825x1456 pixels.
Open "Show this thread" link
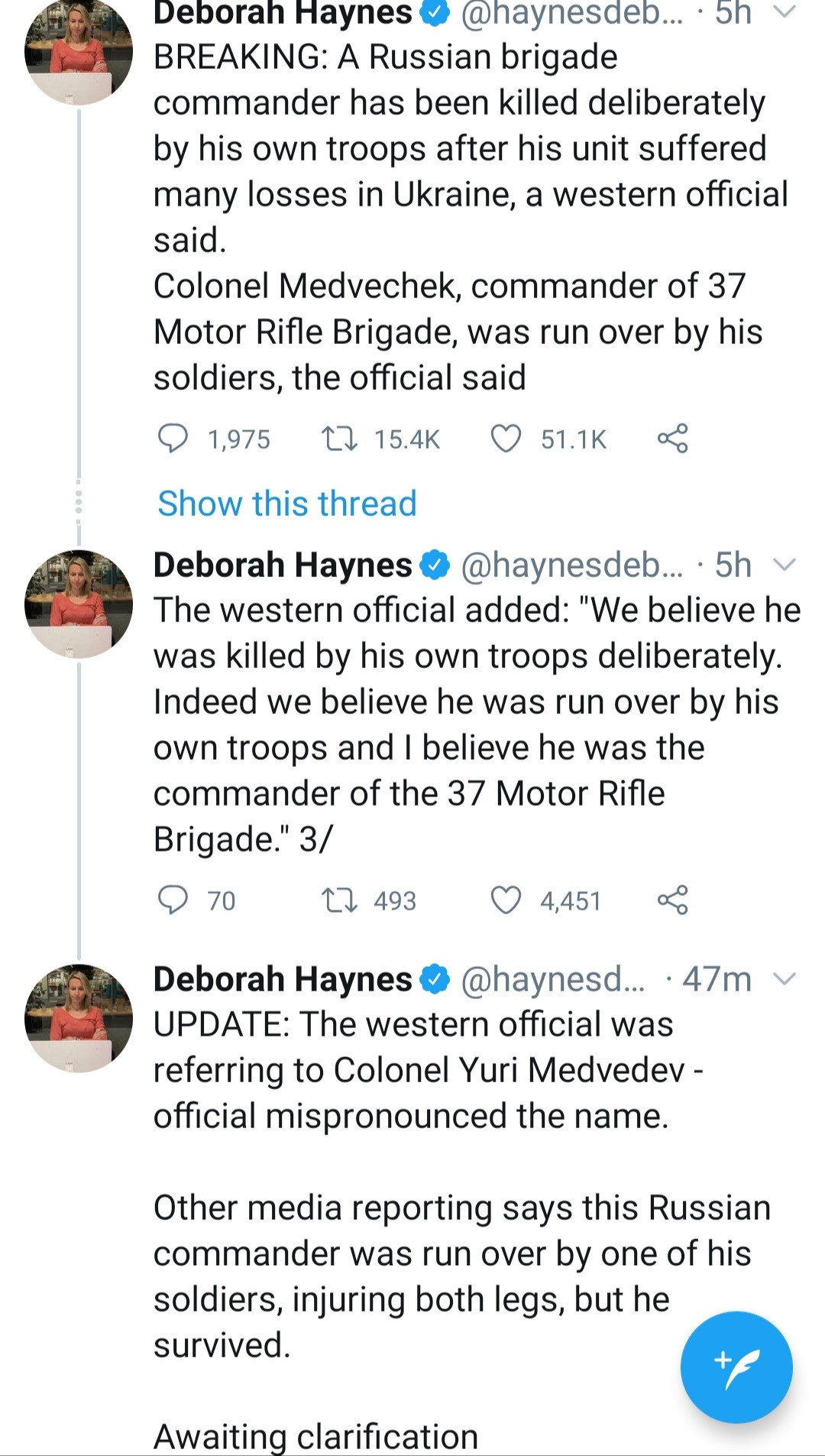pos(287,504)
